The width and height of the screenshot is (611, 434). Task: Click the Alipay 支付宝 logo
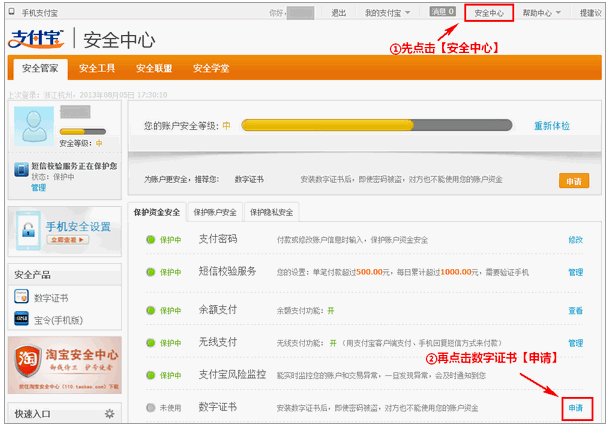coord(36,39)
